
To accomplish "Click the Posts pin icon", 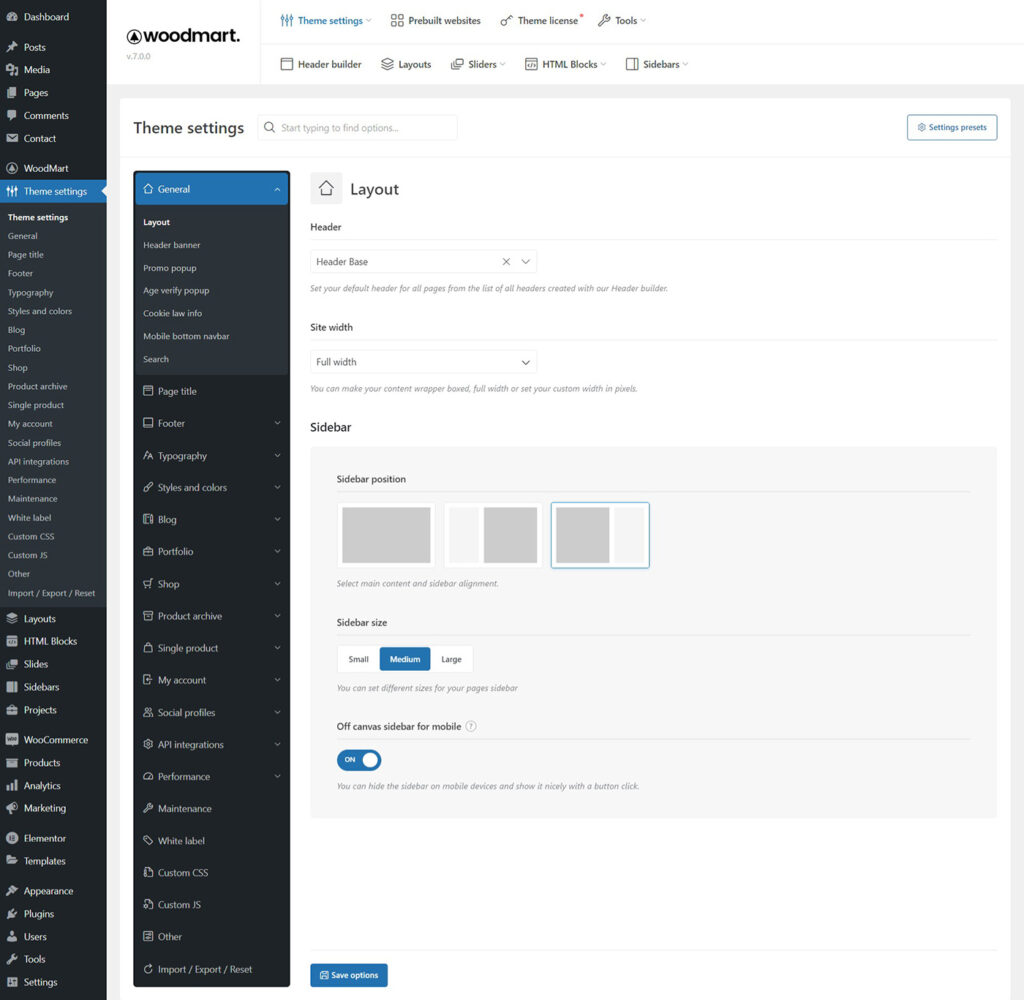I will pos(12,47).
